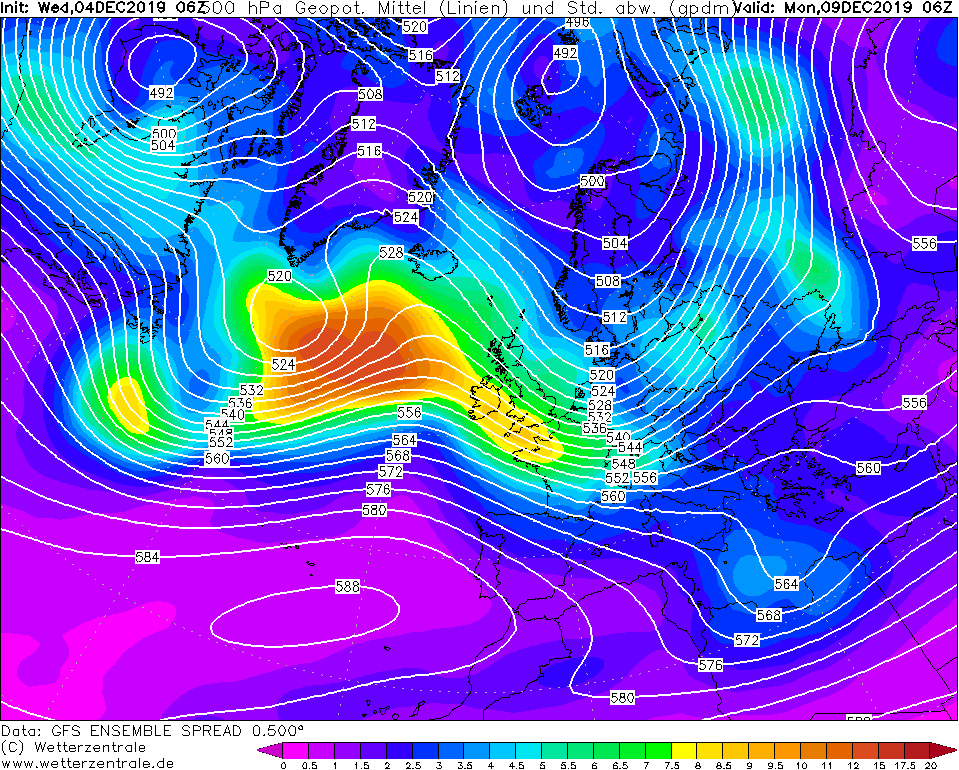959x770 pixels.
Task: Click the 528 contour label near Iceland
Action: pos(391,253)
